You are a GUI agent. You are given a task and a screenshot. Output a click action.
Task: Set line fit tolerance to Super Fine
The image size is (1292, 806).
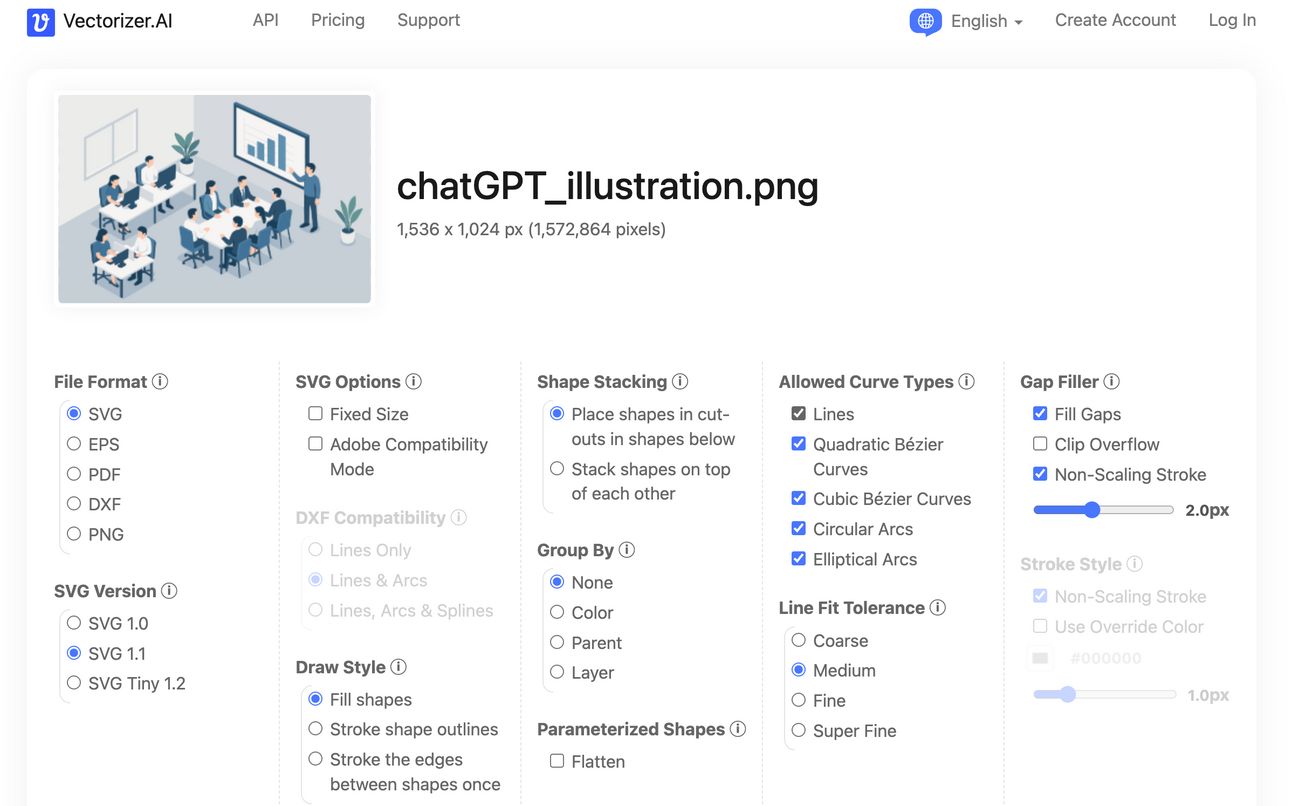[798, 730]
